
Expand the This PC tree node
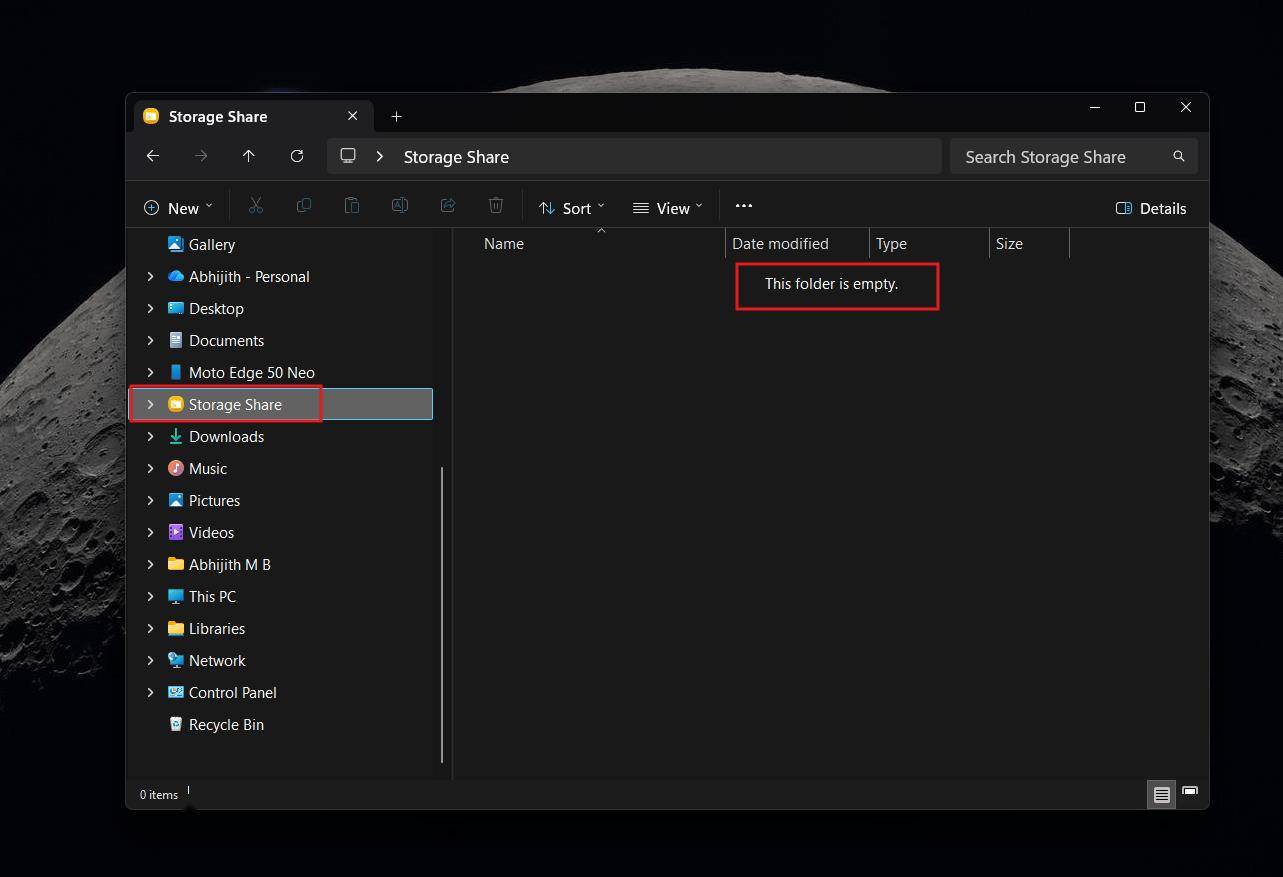(x=150, y=597)
